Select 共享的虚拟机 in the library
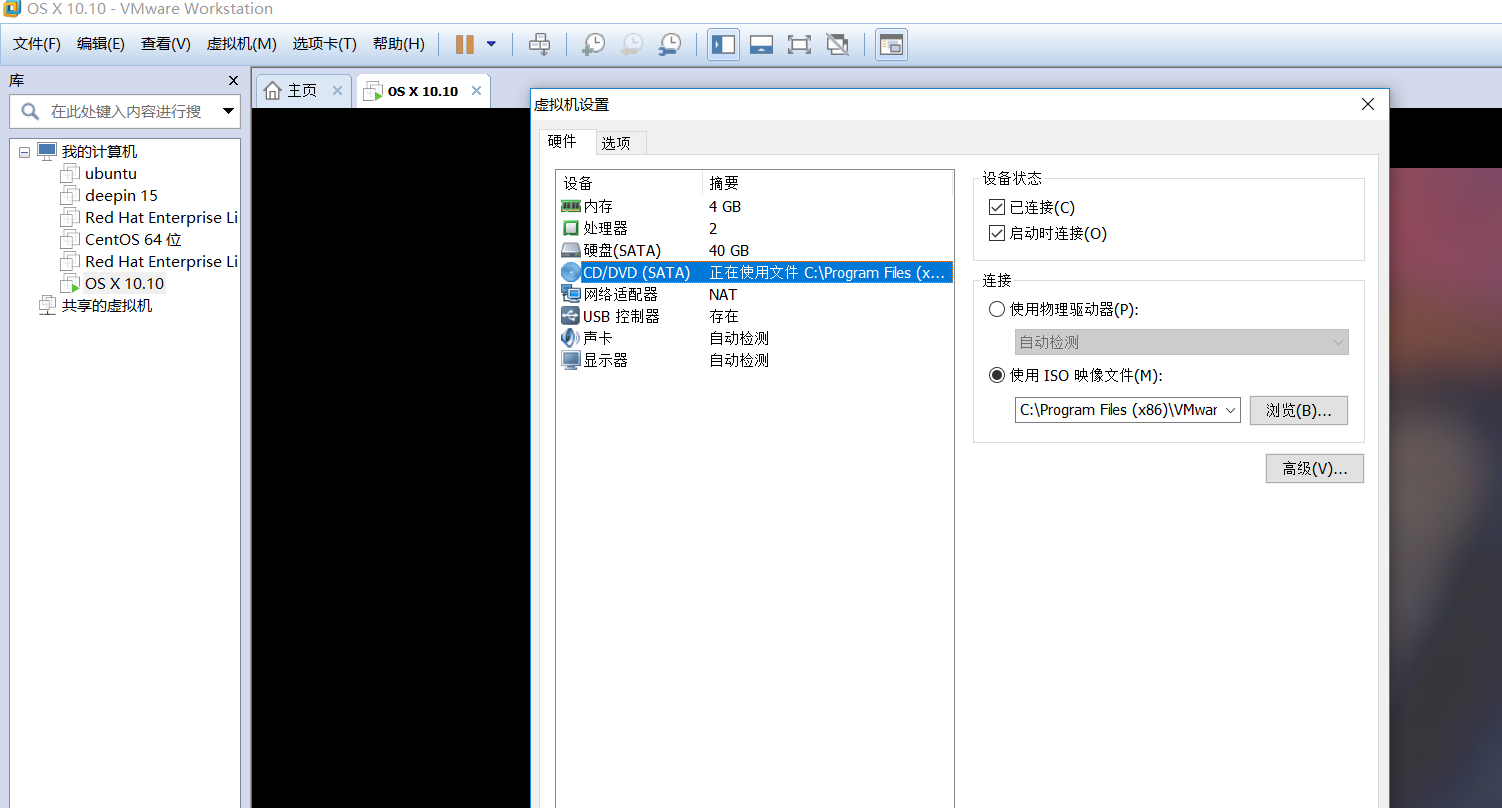Image resolution: width=1502 pixels, height=808 pixels. point(107,306)
